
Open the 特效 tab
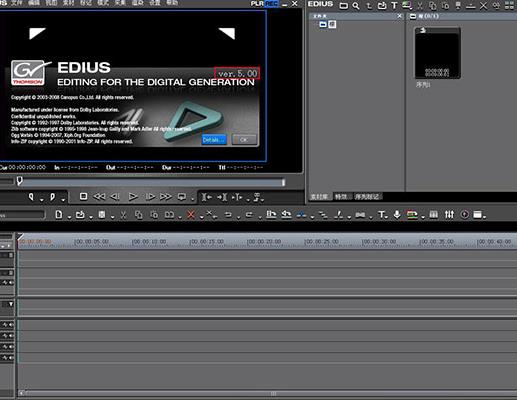click(342, 197)
